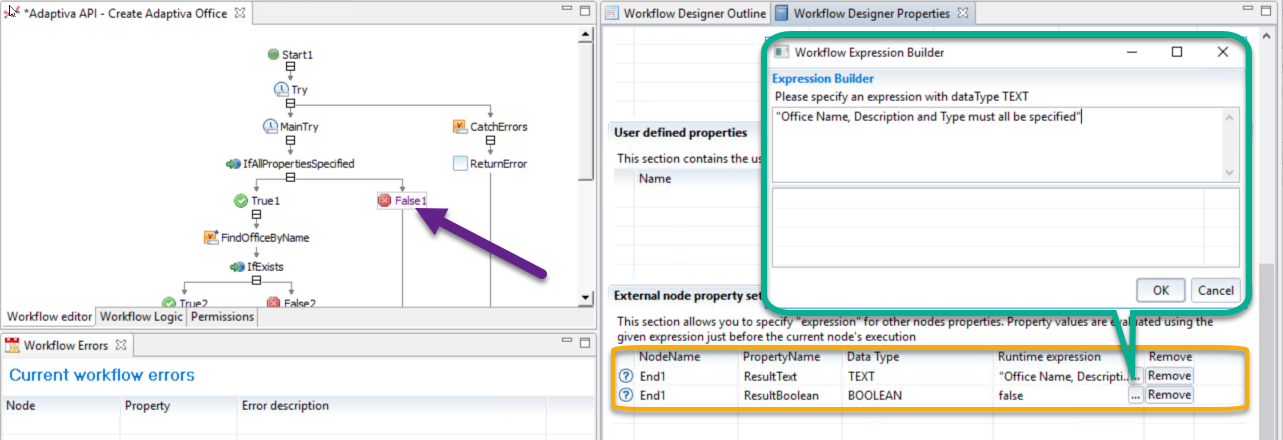Open expression editor for ResultBoolean row

pos(1135,395)
